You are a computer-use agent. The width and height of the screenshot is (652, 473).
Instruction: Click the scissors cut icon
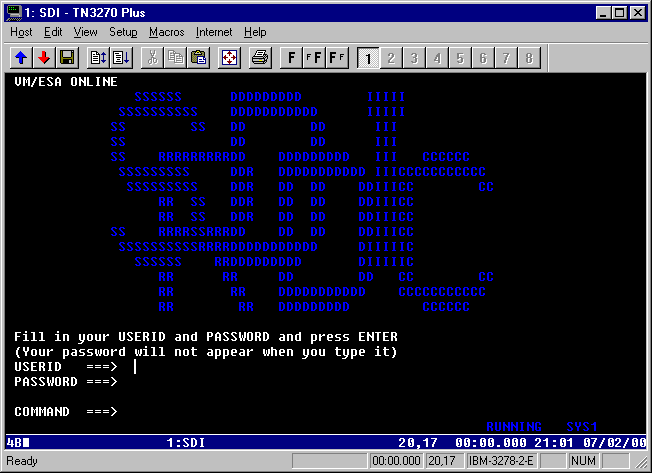(153, 57)
